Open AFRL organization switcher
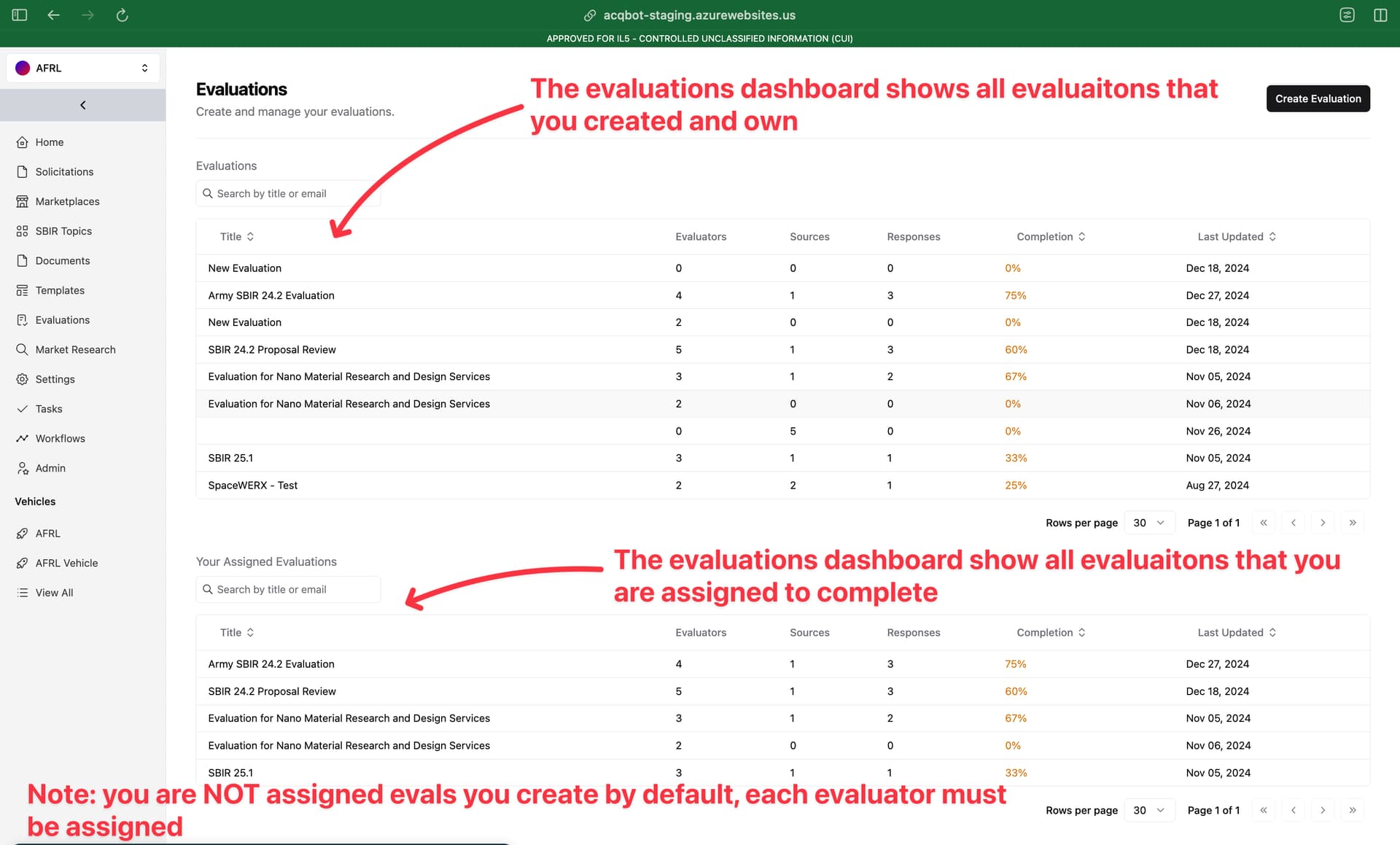The height and width of the screenshot is (845, 1400). click(82, 68)
